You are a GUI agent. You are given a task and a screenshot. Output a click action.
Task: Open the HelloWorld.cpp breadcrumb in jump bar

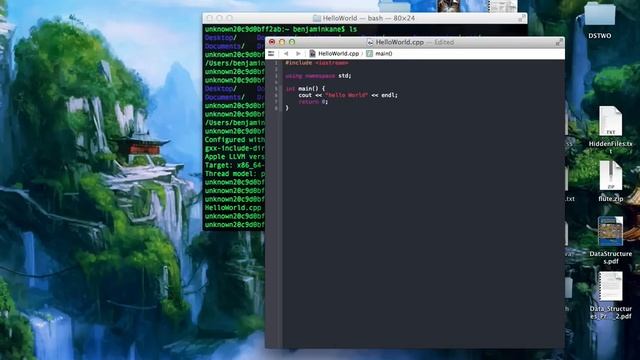click(x=334, y=53)
